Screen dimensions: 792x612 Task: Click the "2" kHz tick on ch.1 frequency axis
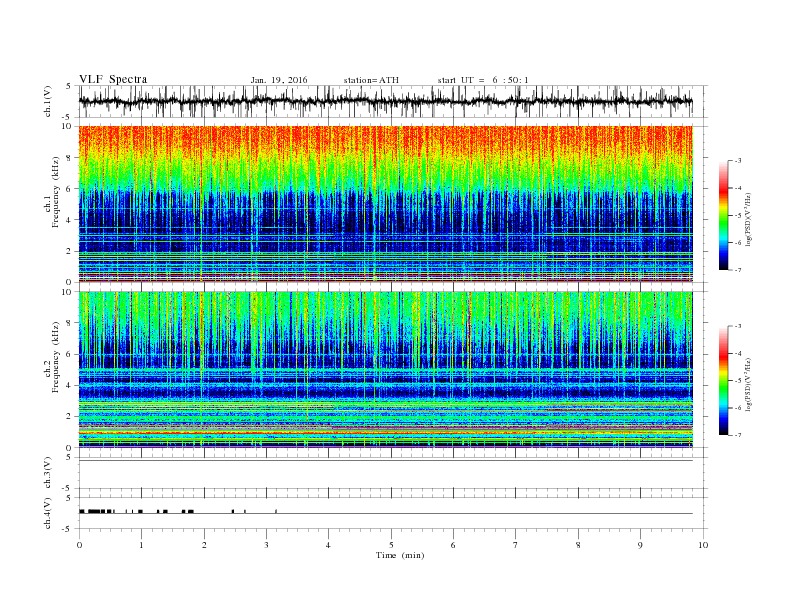pyautogui.click(x=70, y=251)
